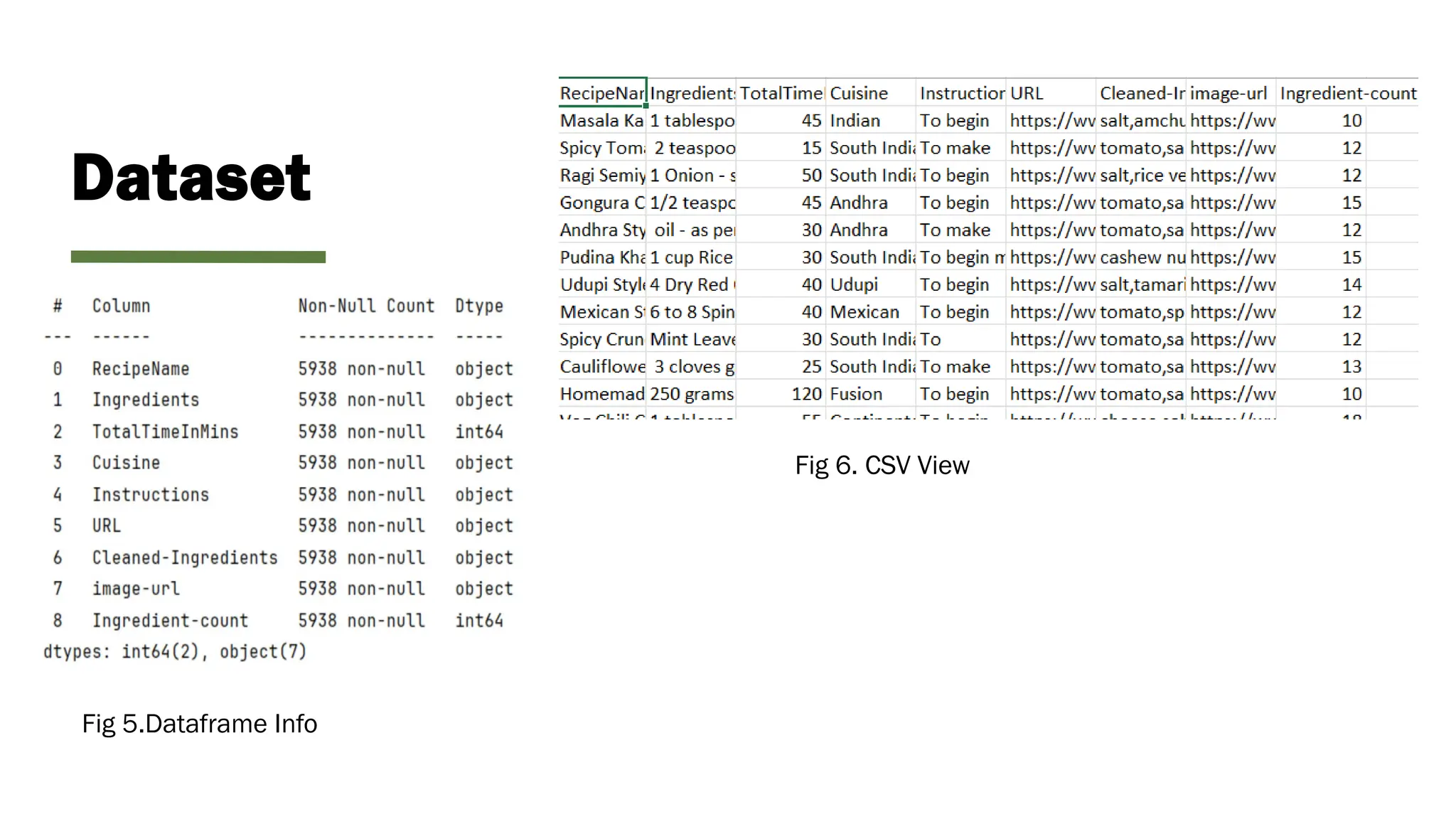Click total time value 50
The width and height of the screenshot is (1456, 819).
[x=781, y=175]
